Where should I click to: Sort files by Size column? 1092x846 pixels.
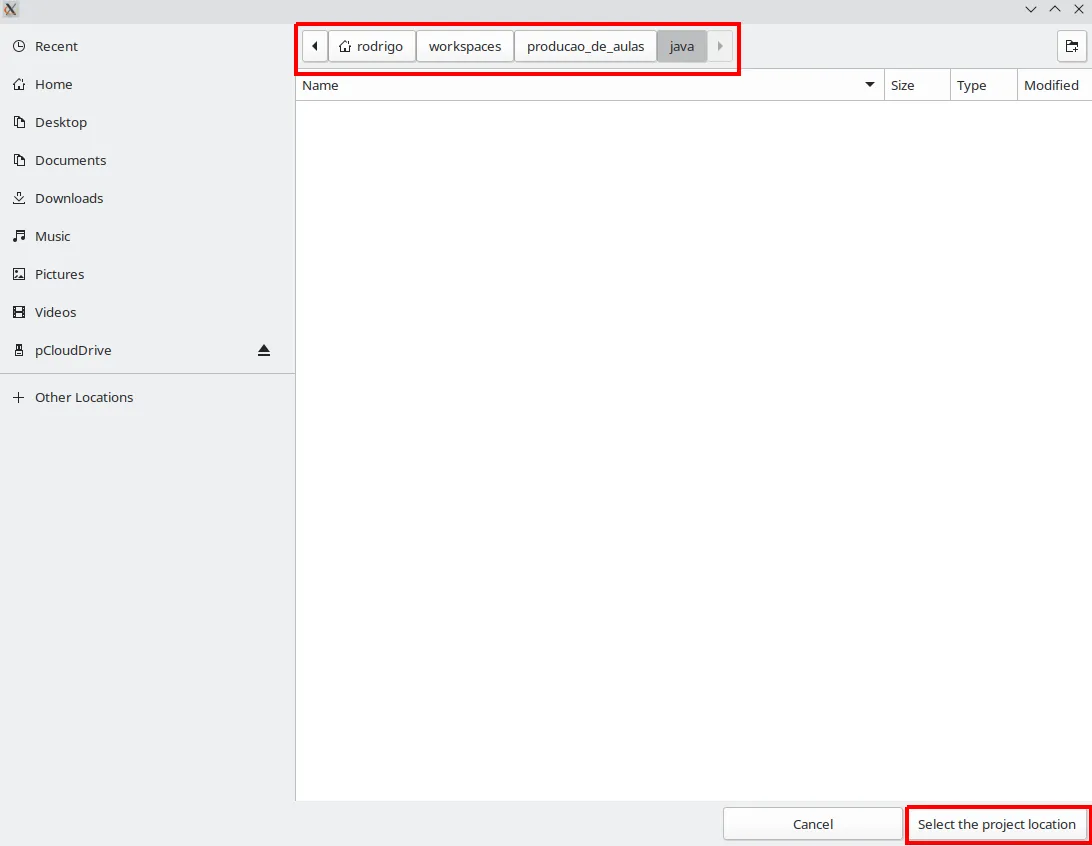[917, 85]
